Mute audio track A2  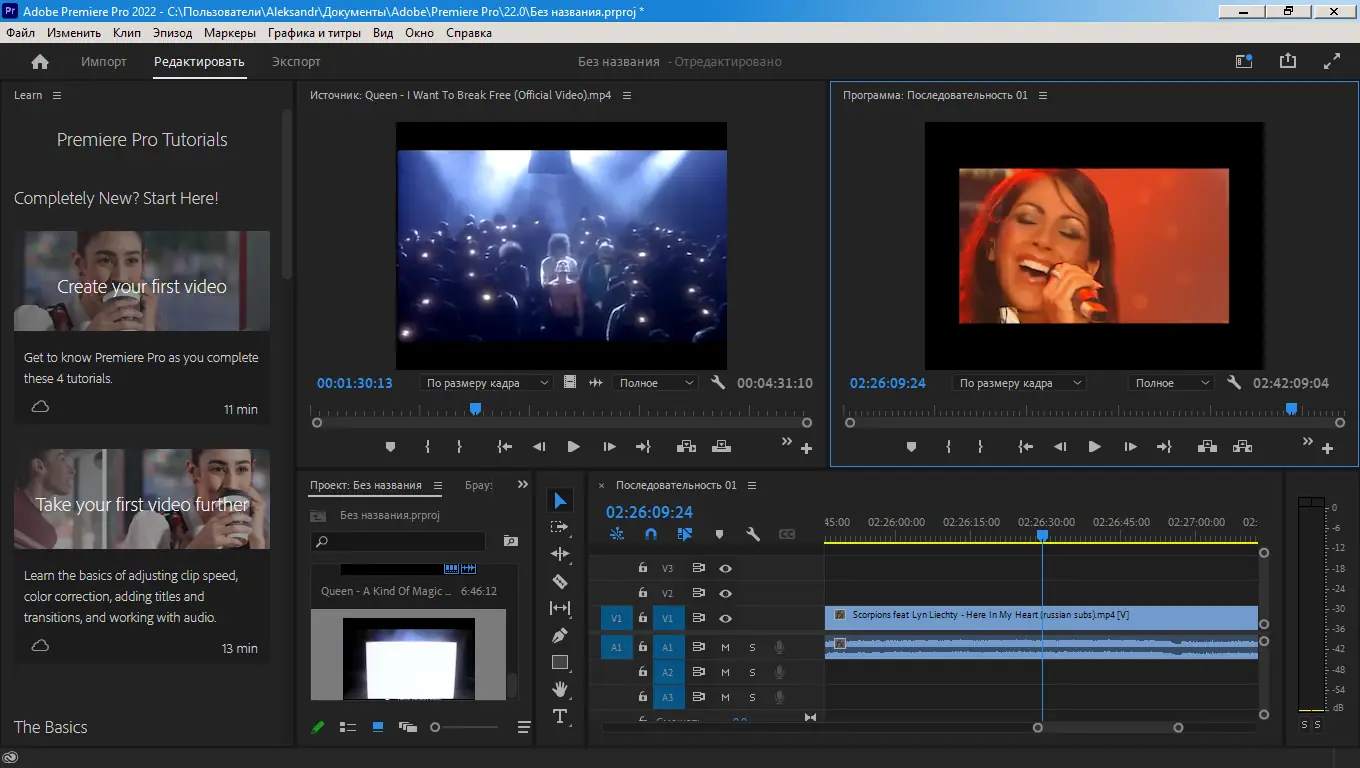(x=724, y=672)
